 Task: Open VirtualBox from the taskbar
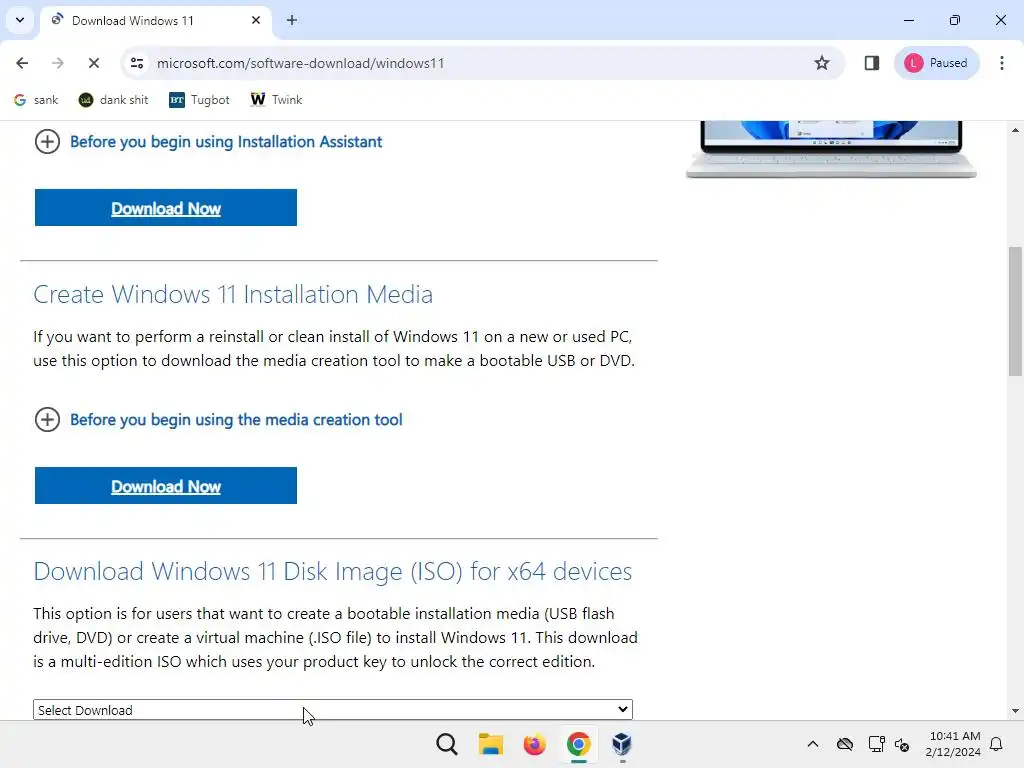point(622,744)
